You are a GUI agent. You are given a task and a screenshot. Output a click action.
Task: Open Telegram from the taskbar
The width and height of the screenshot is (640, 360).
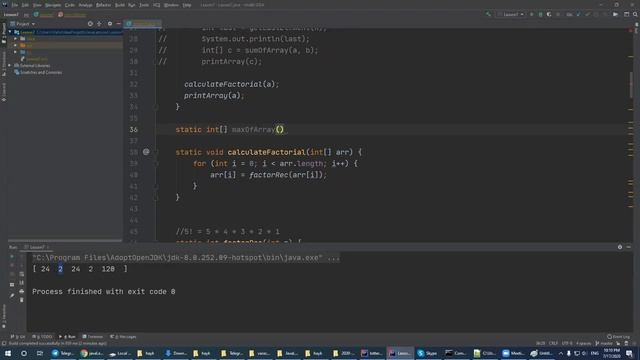tap(62, 353)
